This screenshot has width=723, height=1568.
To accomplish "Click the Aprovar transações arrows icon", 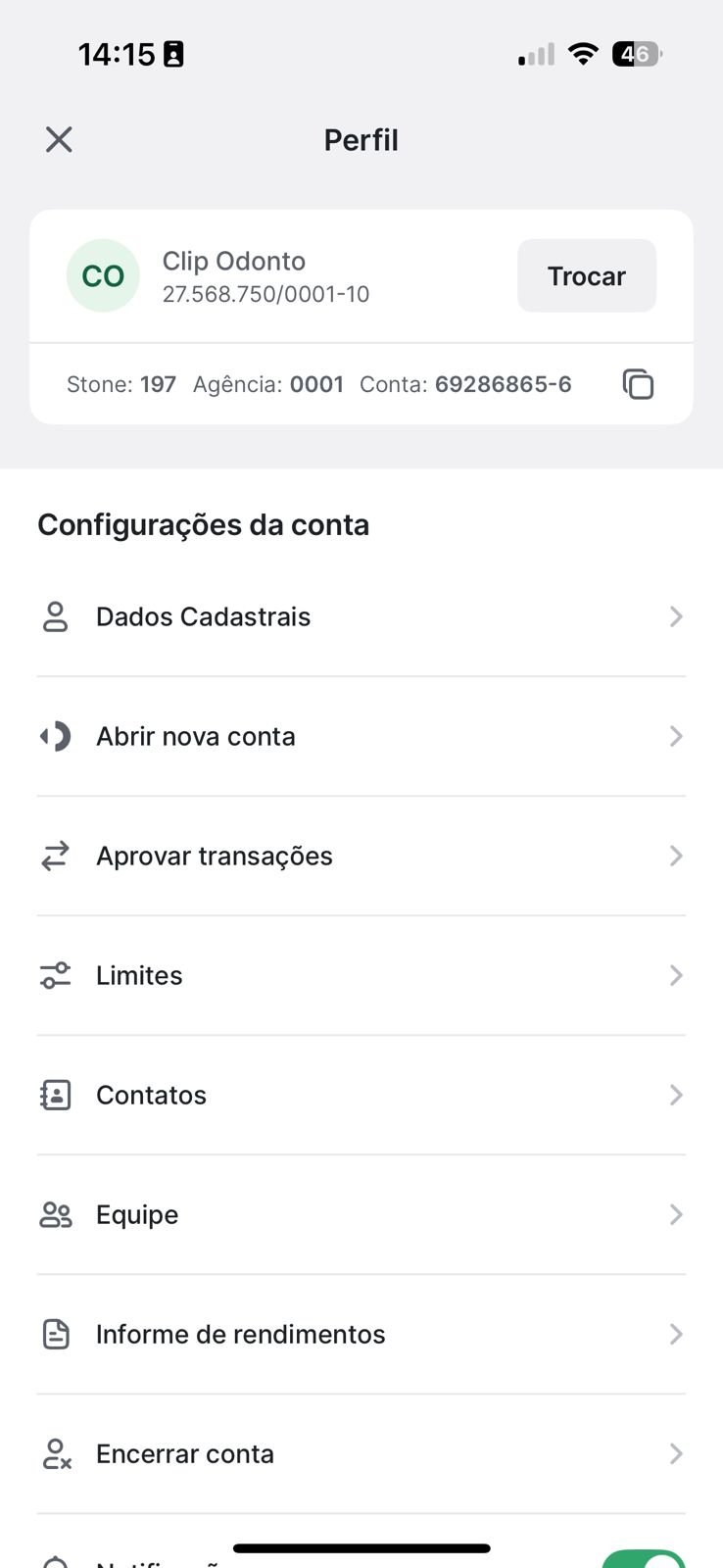I will [x=55, y=856].
